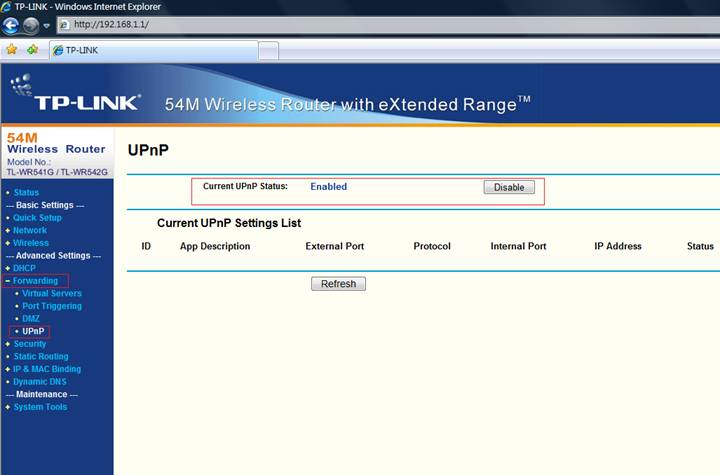
Task: Expand the Network menu section
Action: pos(30,230)
